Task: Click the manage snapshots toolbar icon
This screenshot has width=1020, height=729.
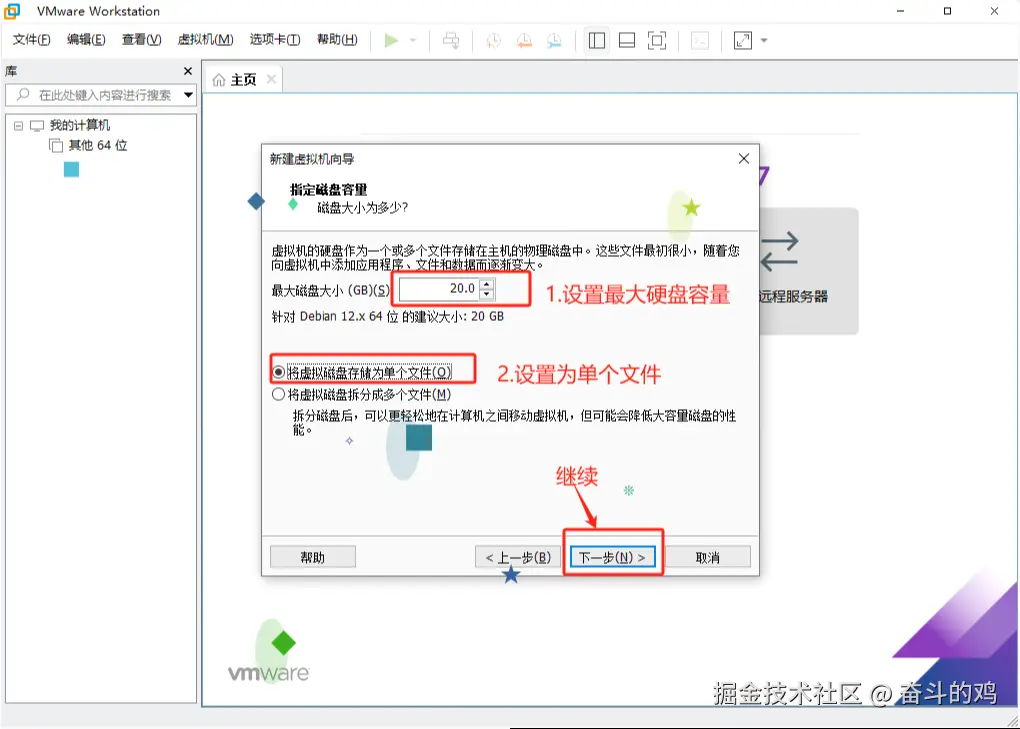Action: pos(554,40)
